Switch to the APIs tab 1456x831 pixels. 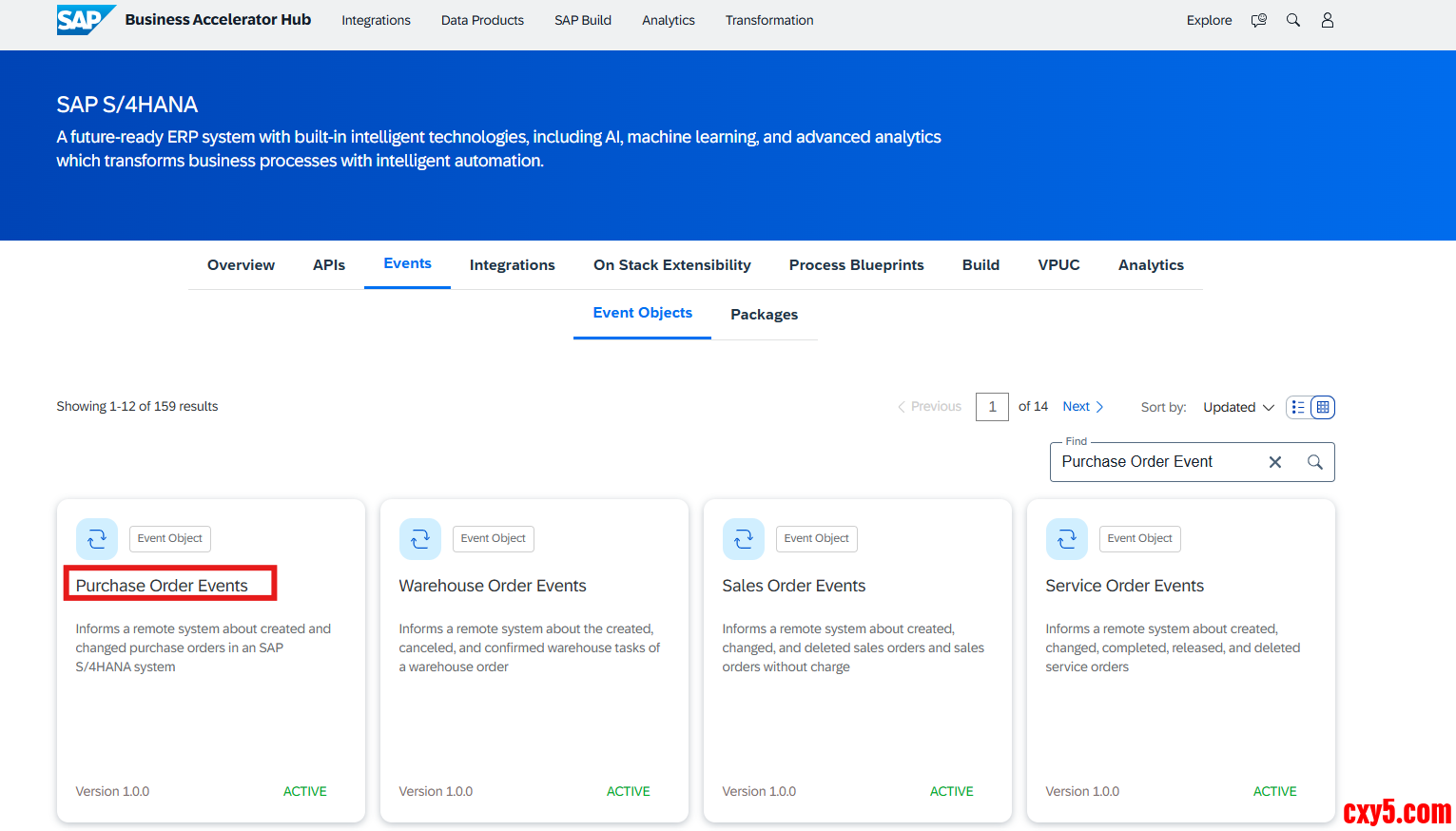click(x=329, y=265)
